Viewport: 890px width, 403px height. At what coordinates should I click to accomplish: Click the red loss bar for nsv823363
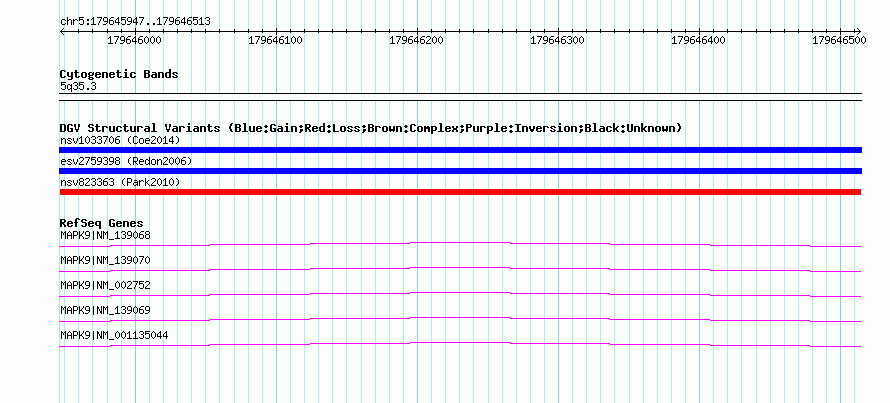[x=460, y=192]
